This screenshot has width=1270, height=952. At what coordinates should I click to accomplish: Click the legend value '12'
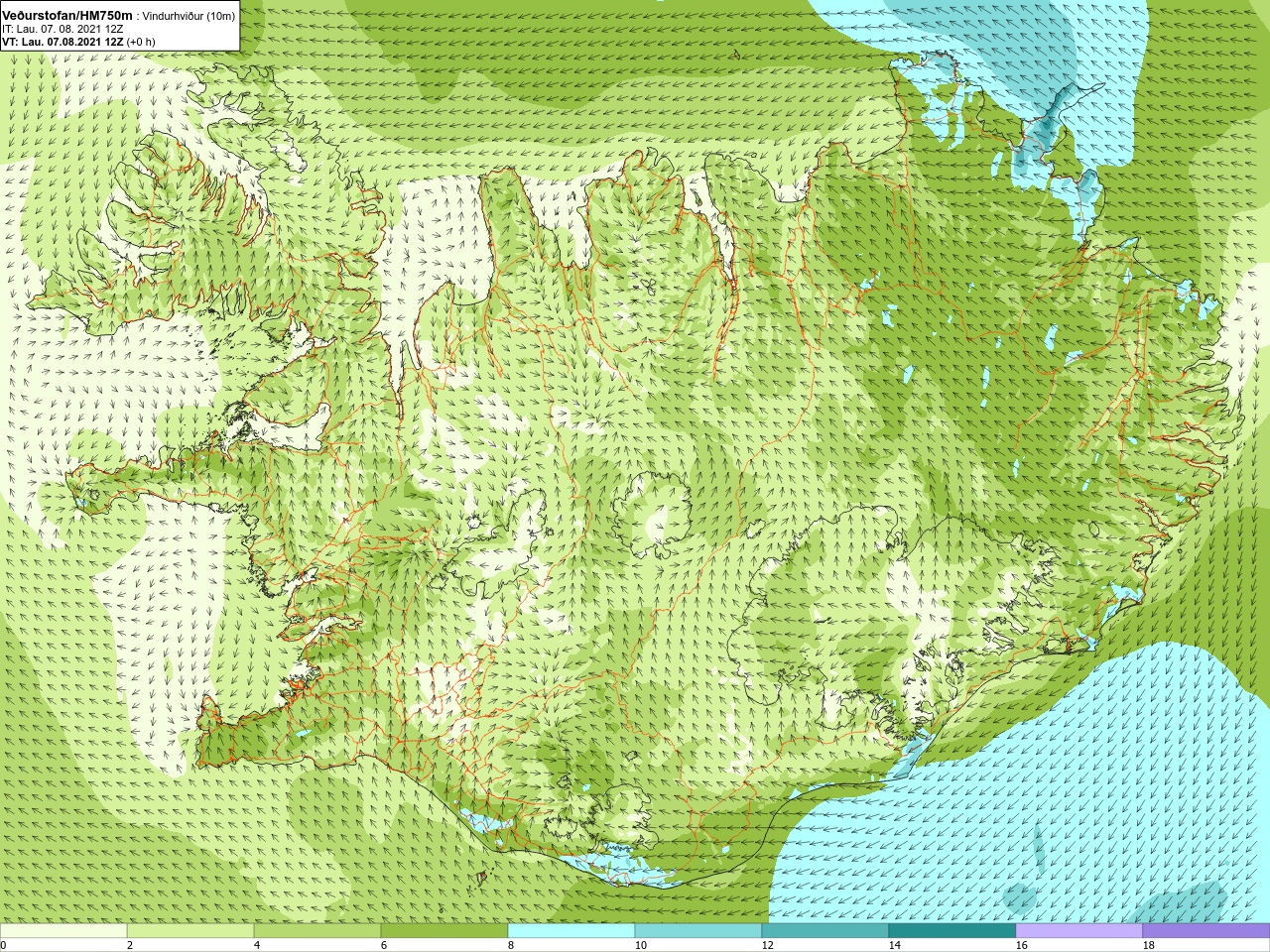pos(768,945)
